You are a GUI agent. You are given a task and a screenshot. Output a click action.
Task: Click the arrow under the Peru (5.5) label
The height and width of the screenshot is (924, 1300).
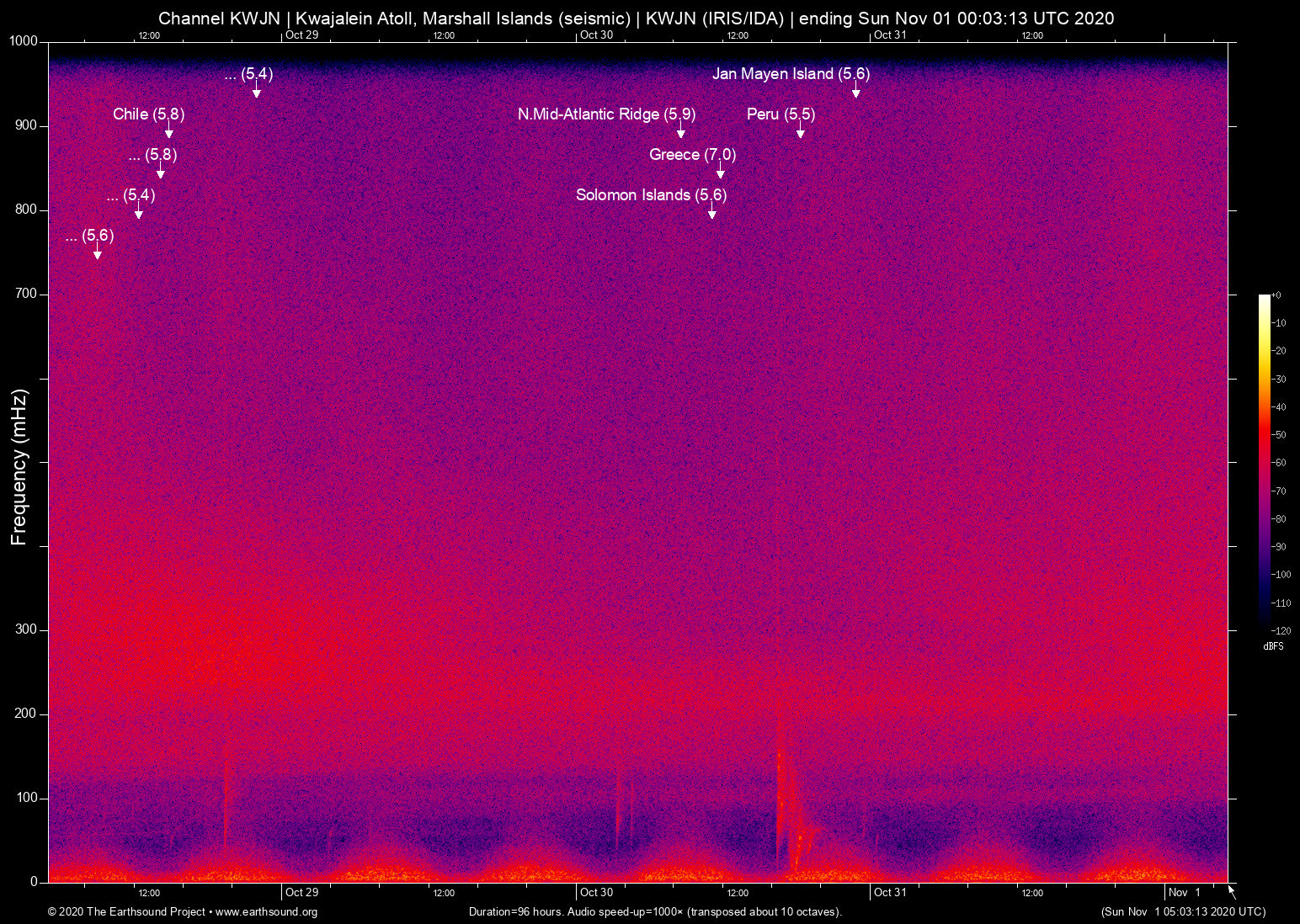(801, 131)
